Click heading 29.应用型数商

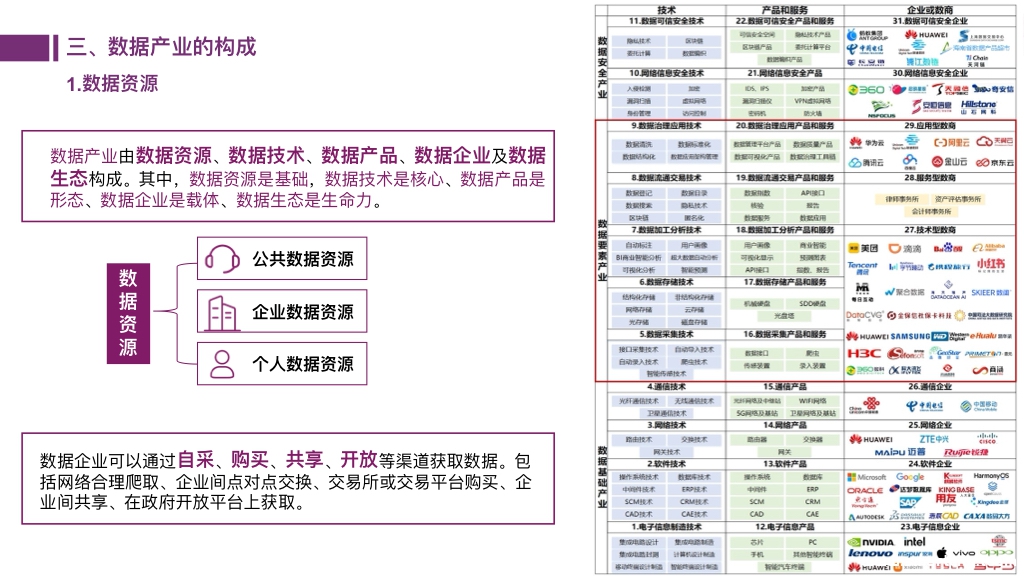930,125
